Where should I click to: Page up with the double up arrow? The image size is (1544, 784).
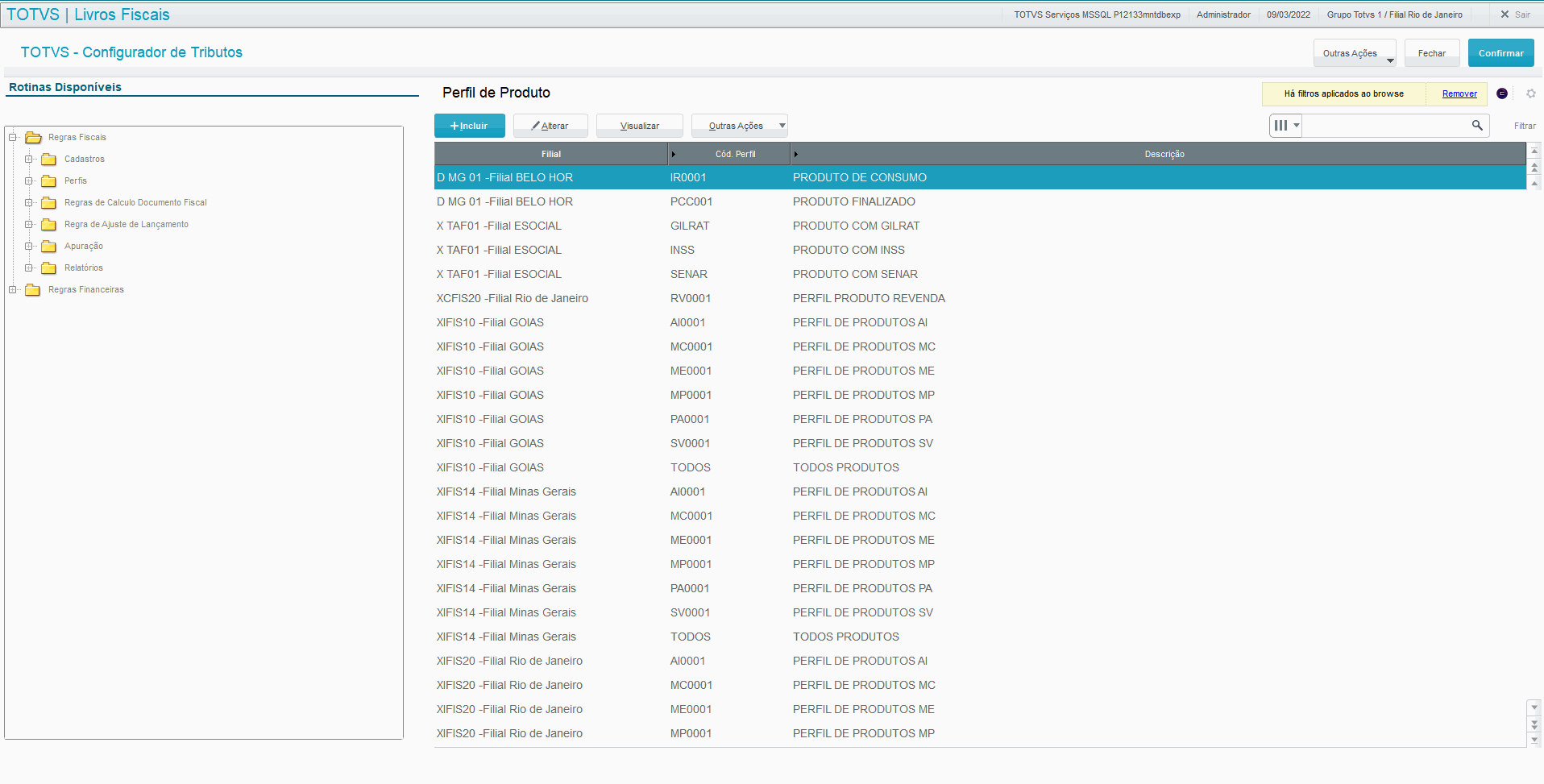coord(1534,168)
